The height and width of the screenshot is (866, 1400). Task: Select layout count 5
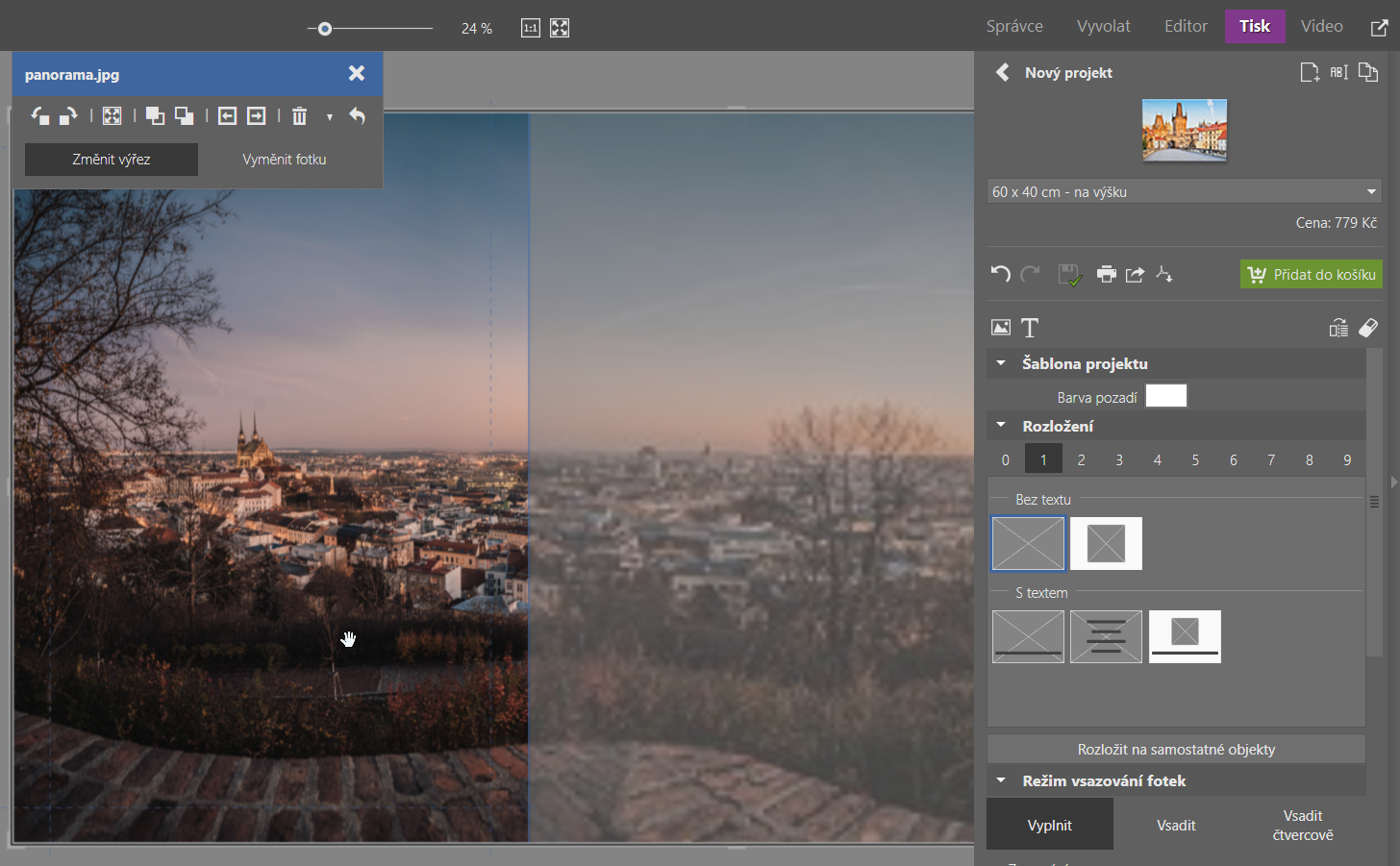1195,459
